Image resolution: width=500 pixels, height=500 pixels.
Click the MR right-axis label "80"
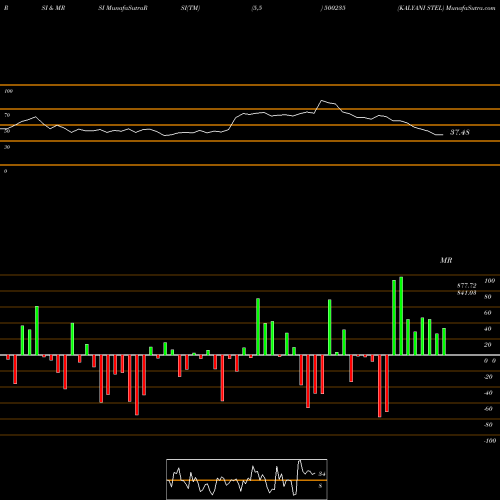click(488, 297)
